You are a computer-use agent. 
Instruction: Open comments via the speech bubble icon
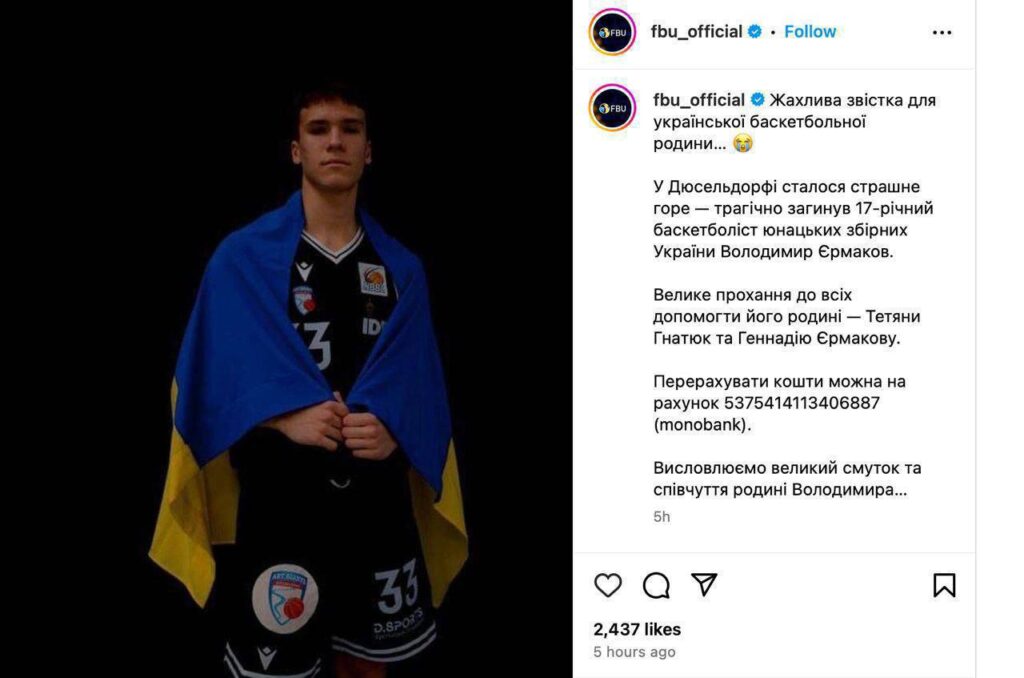pyautogui.click(x=656, y=585)
